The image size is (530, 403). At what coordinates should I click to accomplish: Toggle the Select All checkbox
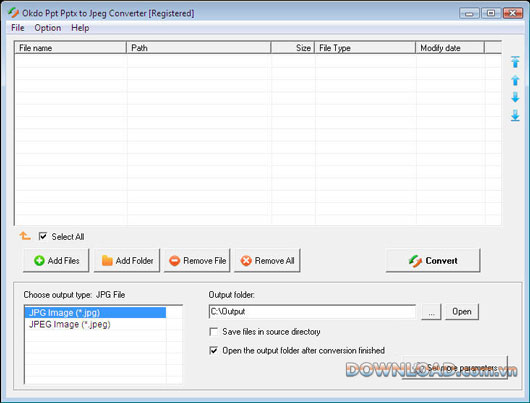click(43, 236)
